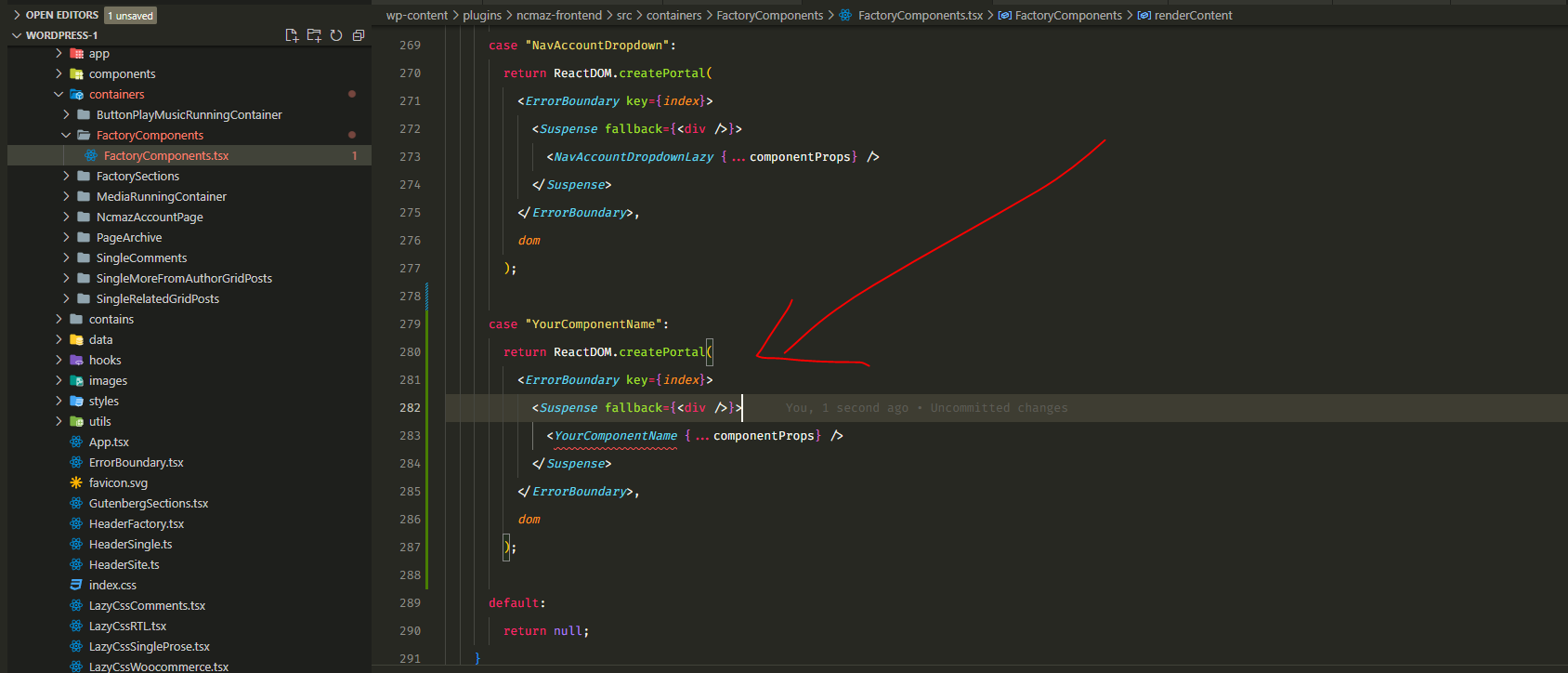1568x673 pixels.
Task: Click the case "YourComponentName" line
Action: pyautogui.click(x=579, y=324)
